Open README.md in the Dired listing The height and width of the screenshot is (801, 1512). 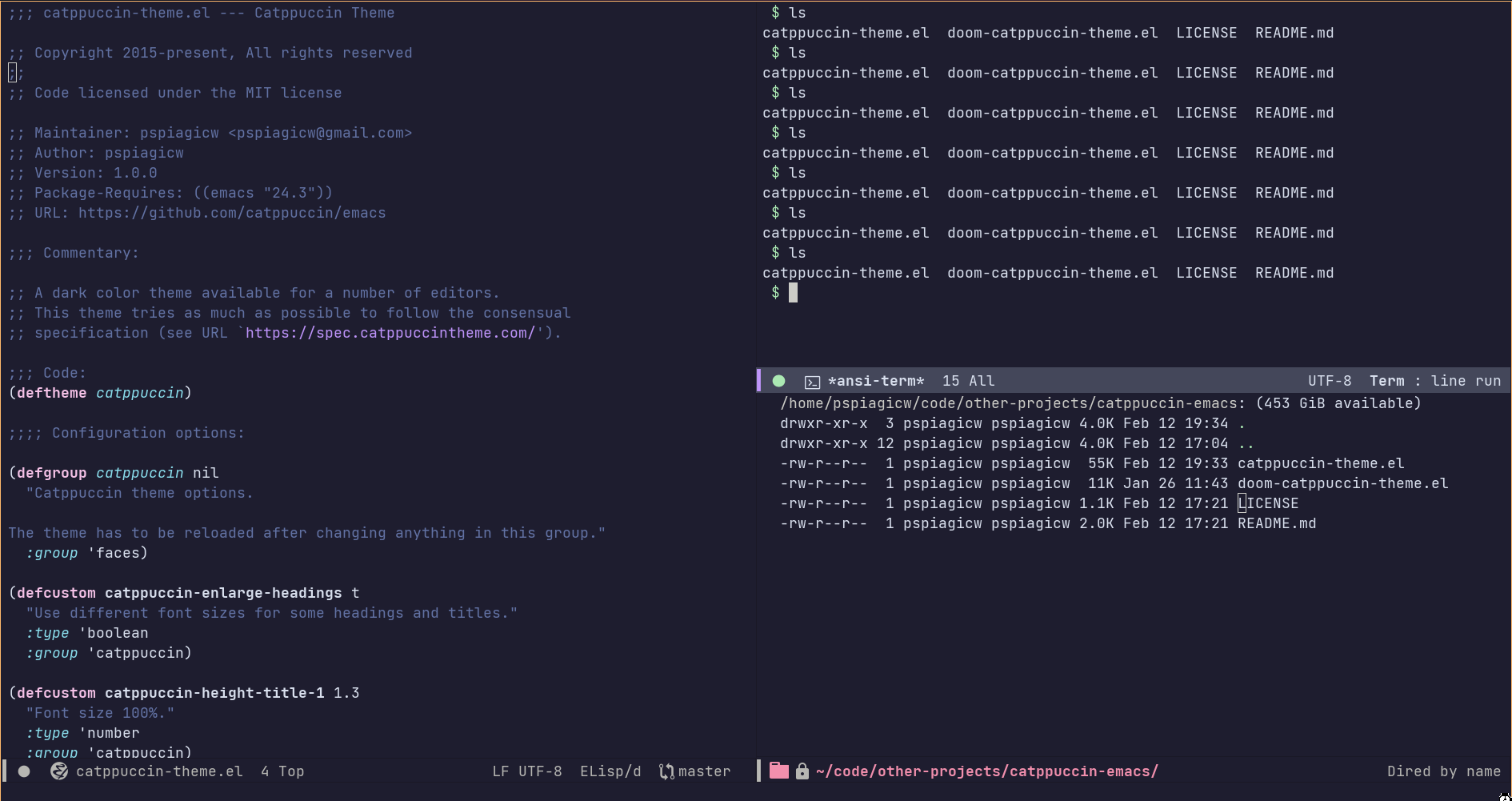coord(1277,523)
